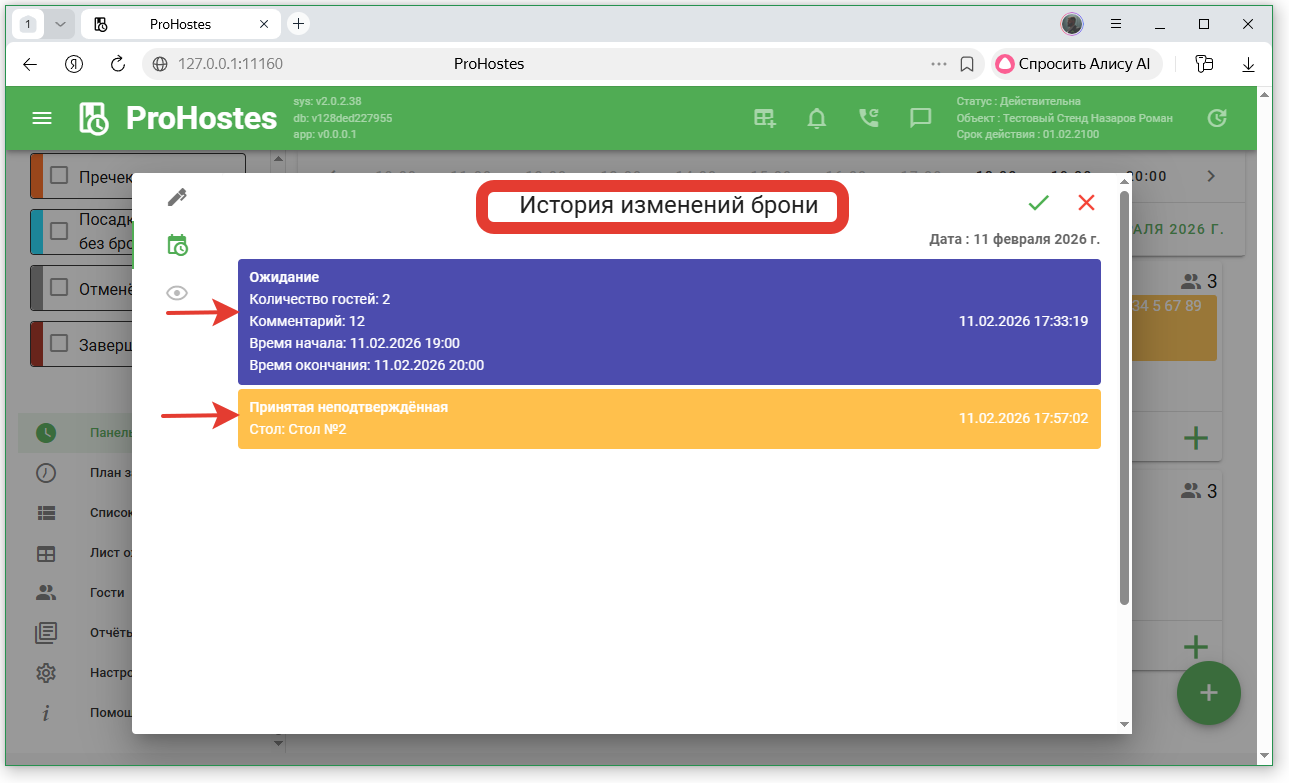
Task: Toggle the eye visibility icon in dialog
Action: pos(177,293)
